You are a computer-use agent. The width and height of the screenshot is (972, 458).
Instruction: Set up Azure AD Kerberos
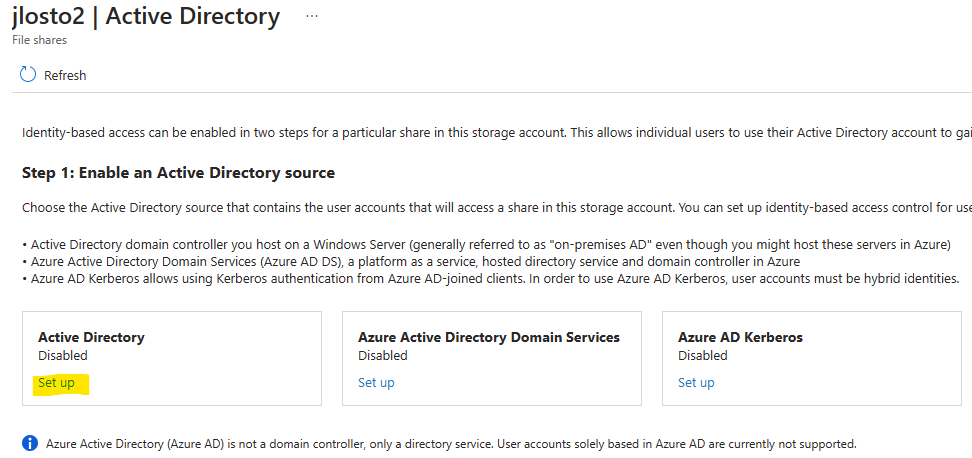tap(696, 382)
